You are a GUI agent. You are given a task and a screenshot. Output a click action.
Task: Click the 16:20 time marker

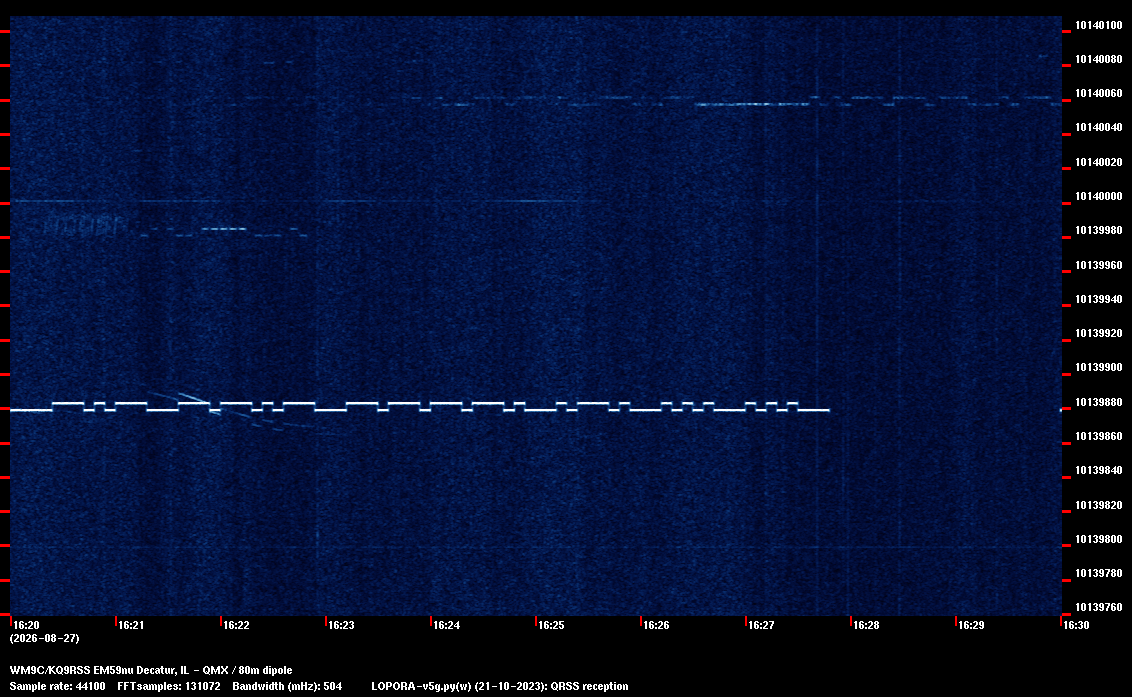point(26,625)
